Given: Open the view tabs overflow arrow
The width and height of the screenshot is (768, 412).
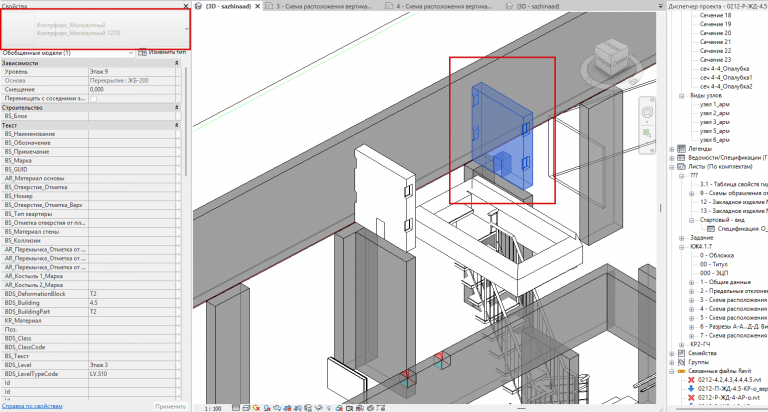Looking at the screenshot, I should pos(660,6).
